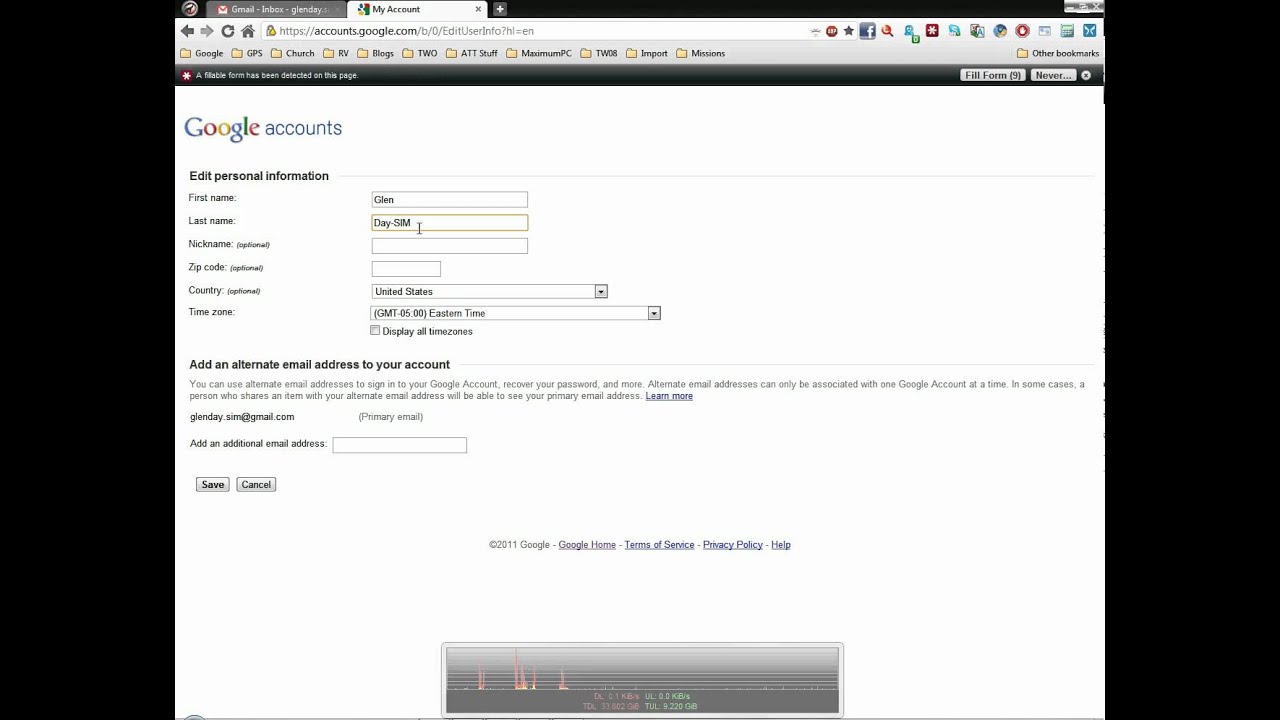Screen dimensions: 1280x720
Task: Bookmark this page with the star icon
Action: click(848, 31)
